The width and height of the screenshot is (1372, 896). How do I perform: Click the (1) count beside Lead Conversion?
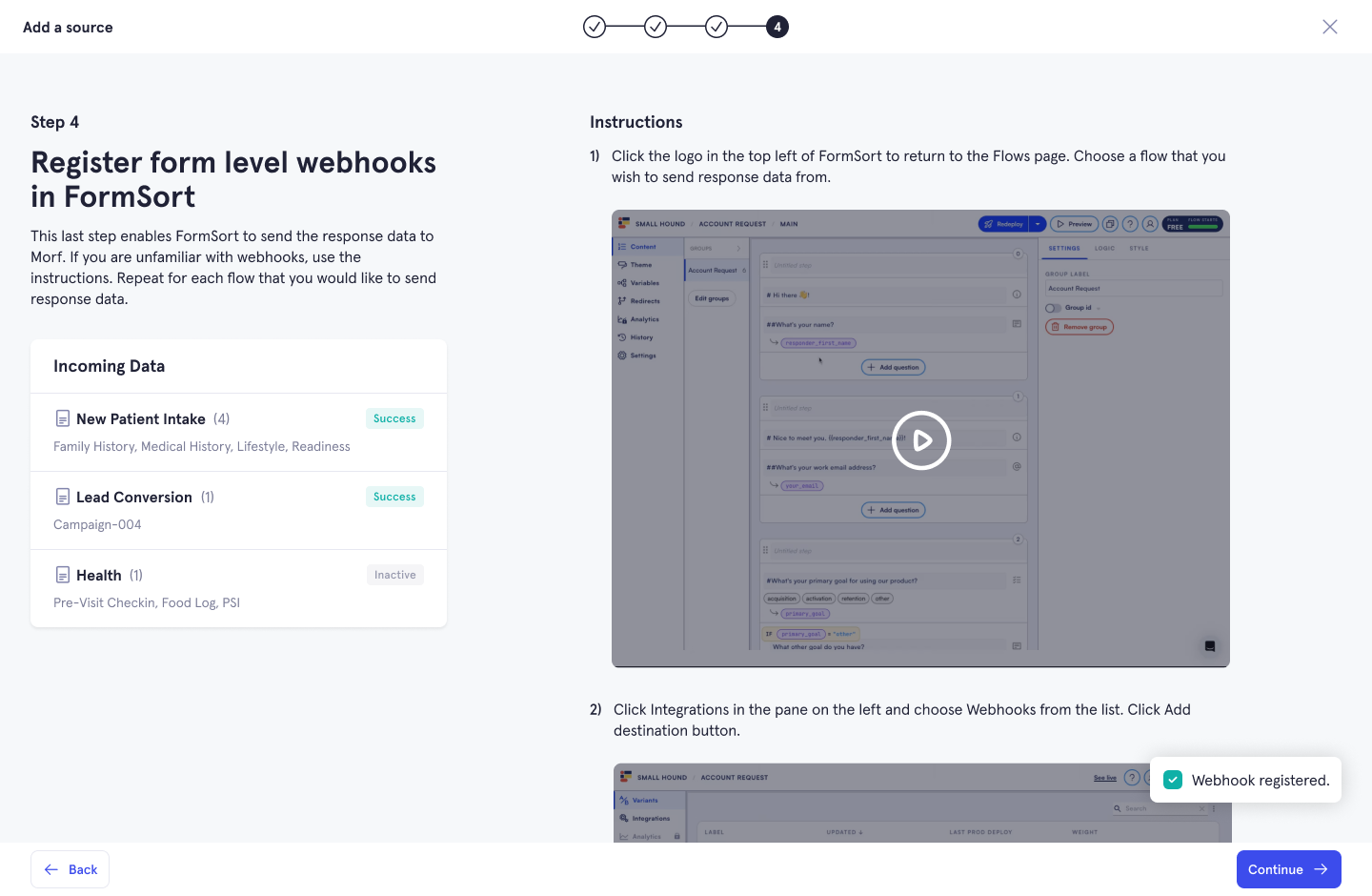point(208,497)
